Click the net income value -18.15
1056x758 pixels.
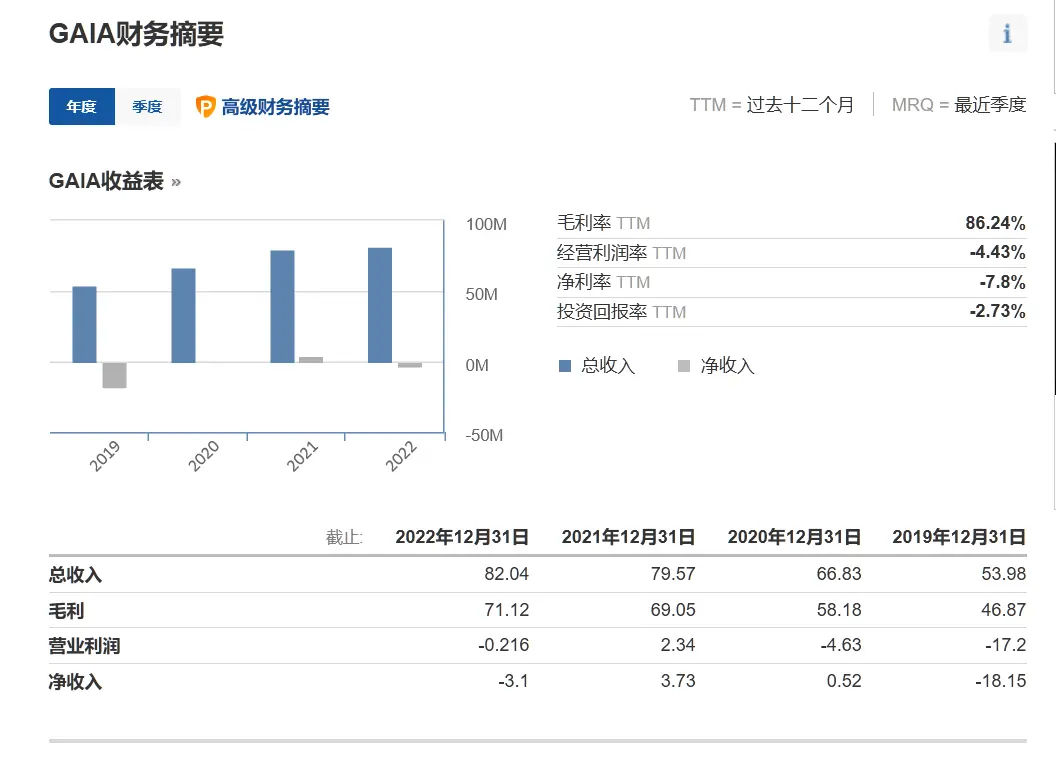pyautogui.click(x=1001, y=681)
